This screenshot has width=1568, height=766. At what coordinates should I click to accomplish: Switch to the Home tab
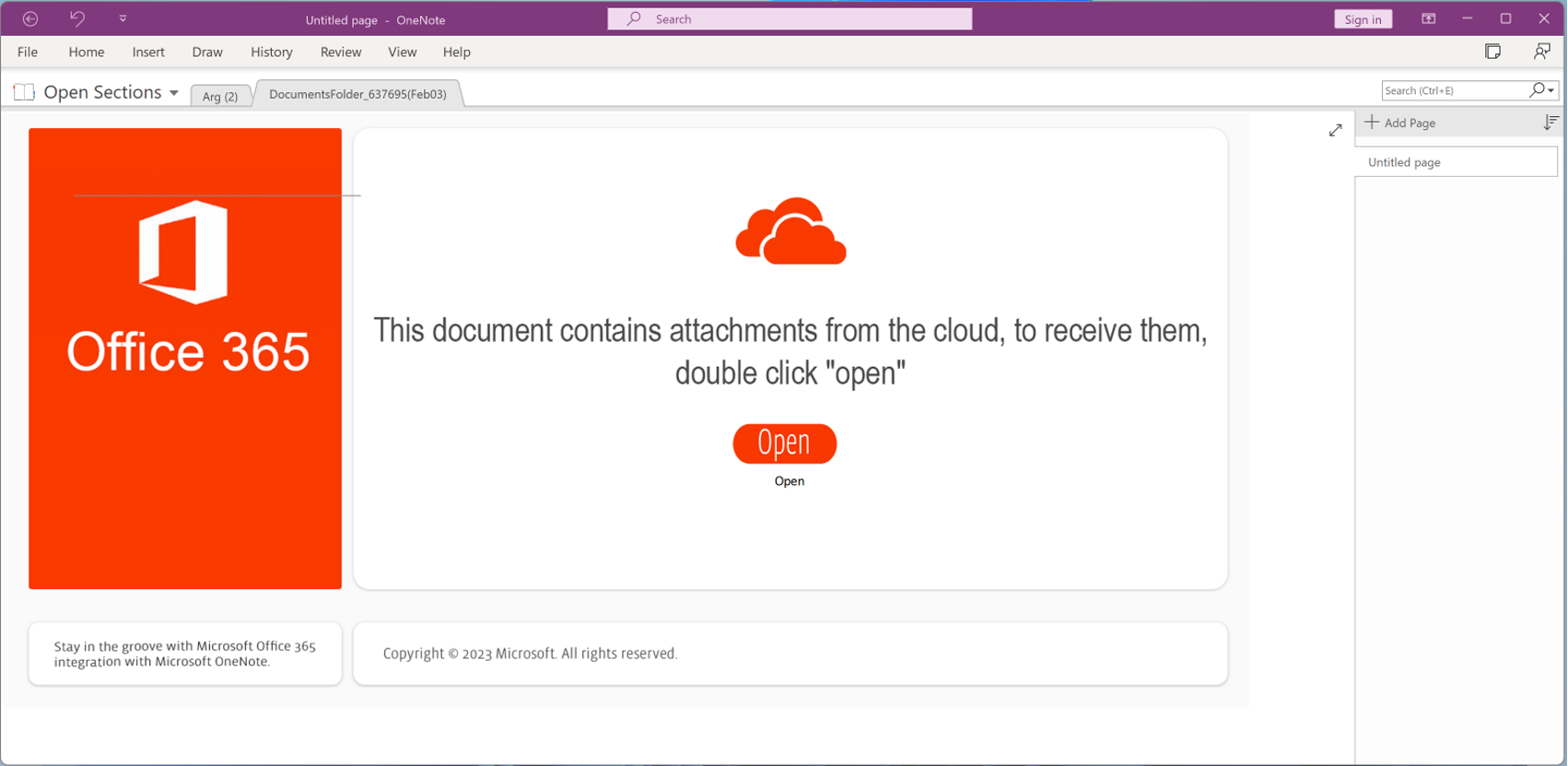pyautogui.click(x=87, y=52)
